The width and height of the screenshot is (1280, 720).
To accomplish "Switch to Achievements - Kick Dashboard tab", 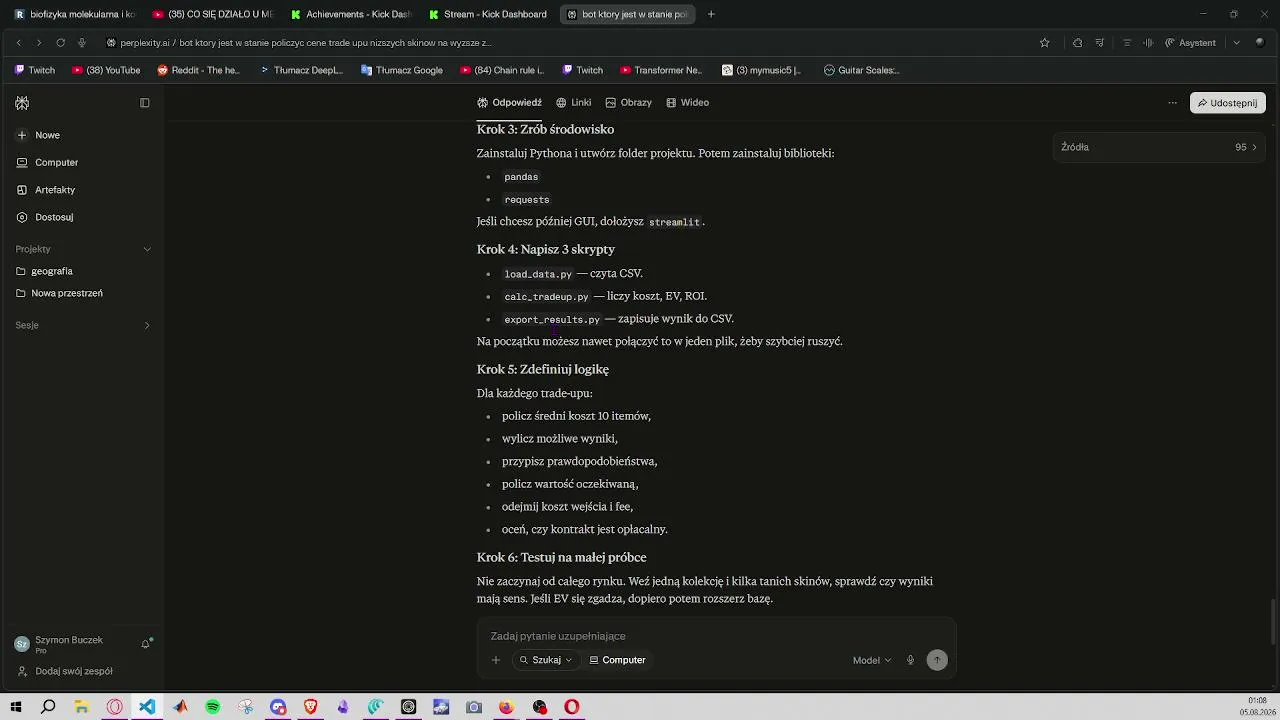I will [350, 14].
